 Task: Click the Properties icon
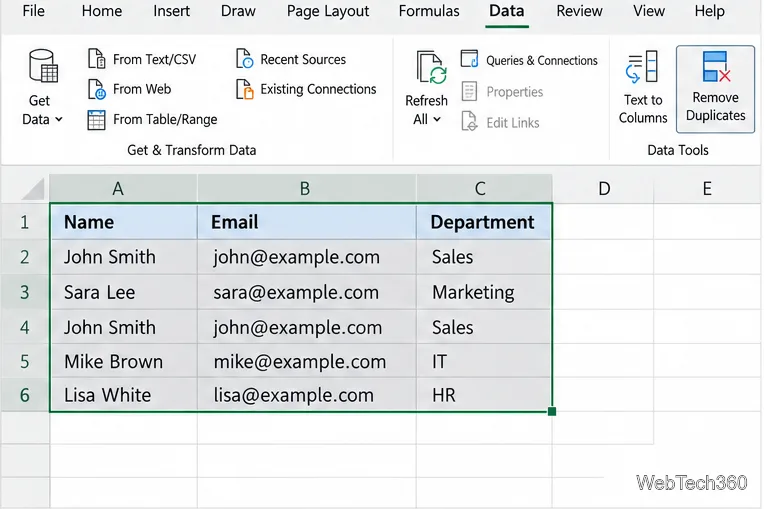(469, 91)
